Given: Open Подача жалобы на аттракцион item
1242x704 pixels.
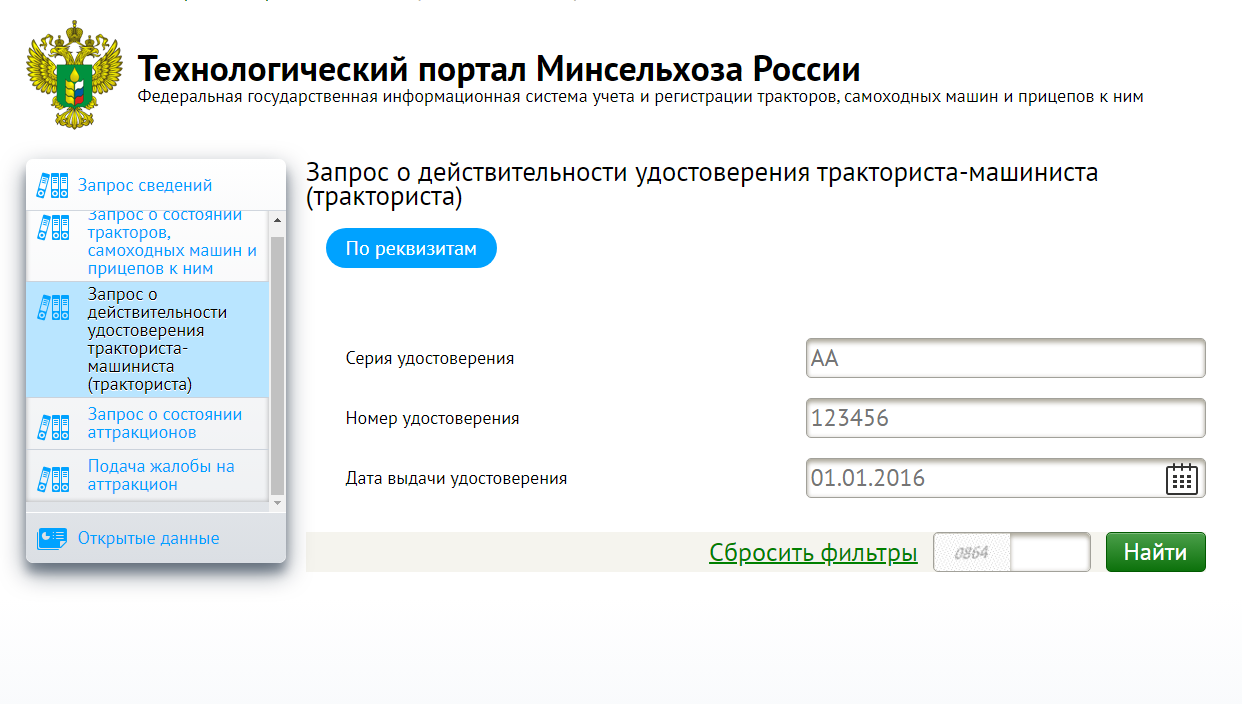Looking at the screenshot, I should click(x=161, y=475).
